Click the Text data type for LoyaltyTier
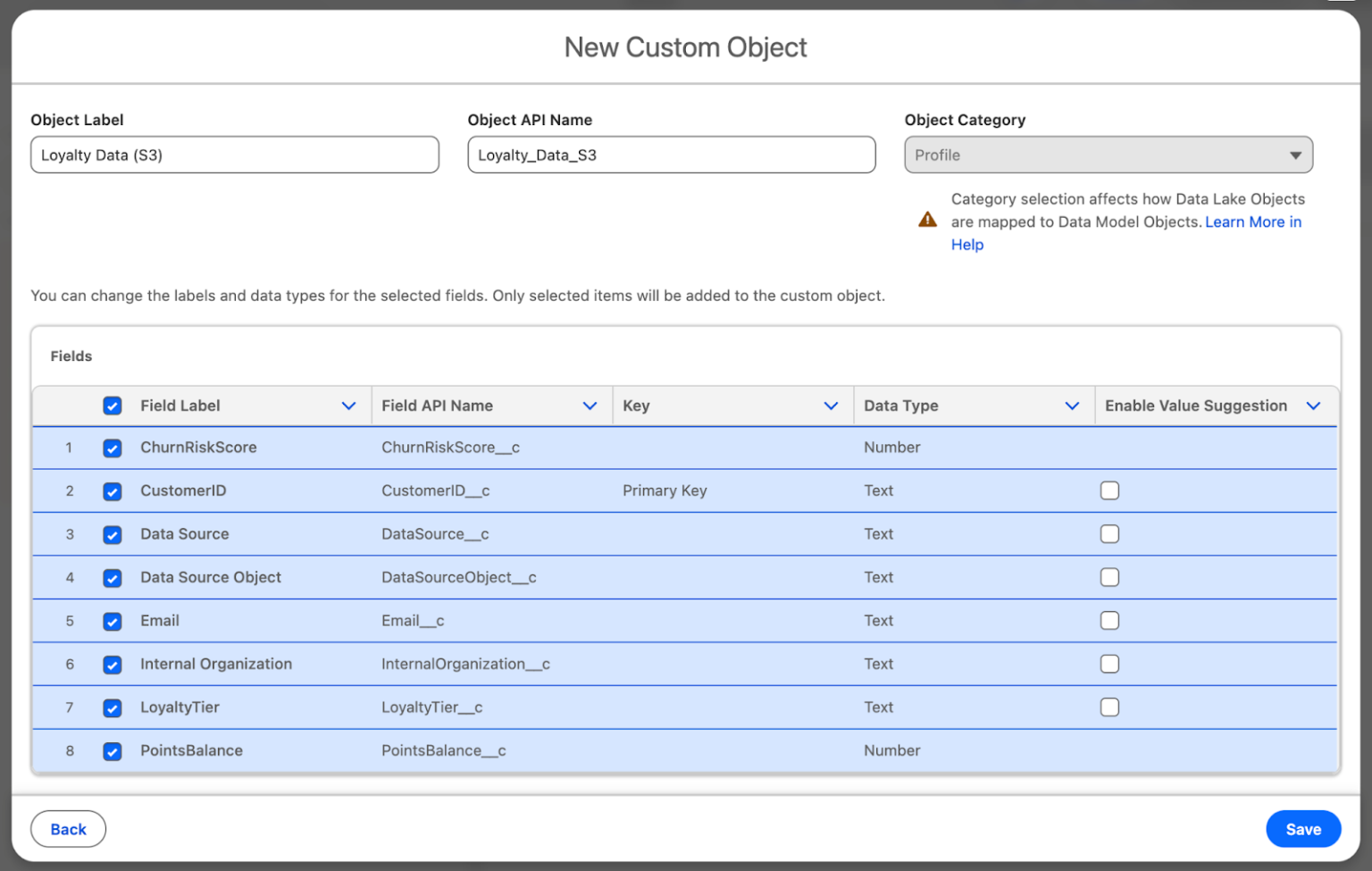Image resolution: width=1372 pixels, height=871 pixels. tap(878, 707)
